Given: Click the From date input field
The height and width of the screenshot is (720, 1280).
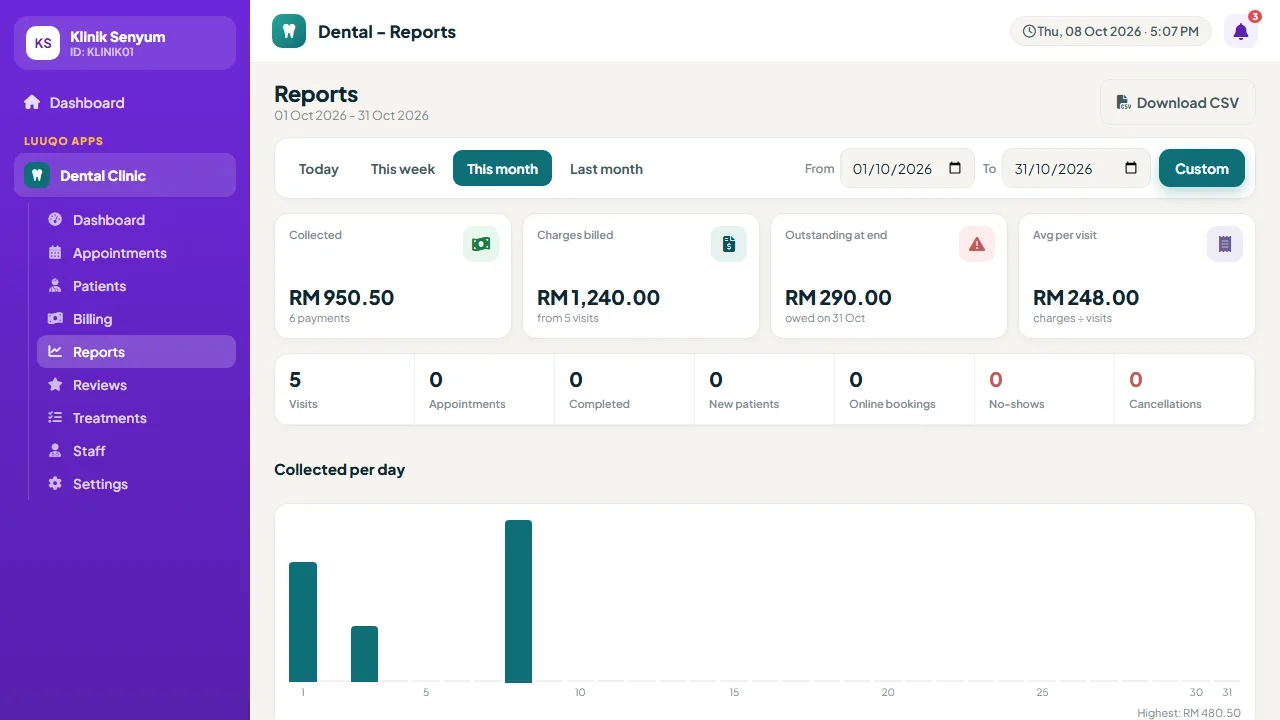Looking at the screenshot, I should click(x=907, y=168).
